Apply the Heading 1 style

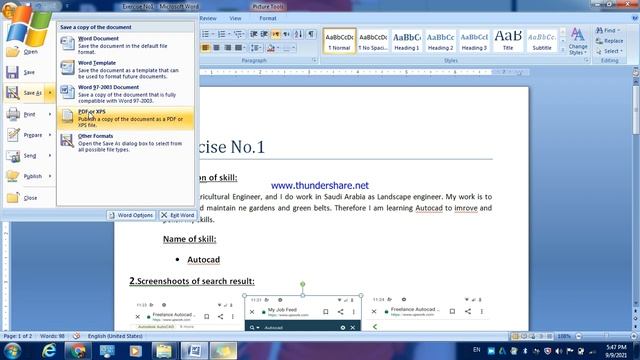[407, 41]
